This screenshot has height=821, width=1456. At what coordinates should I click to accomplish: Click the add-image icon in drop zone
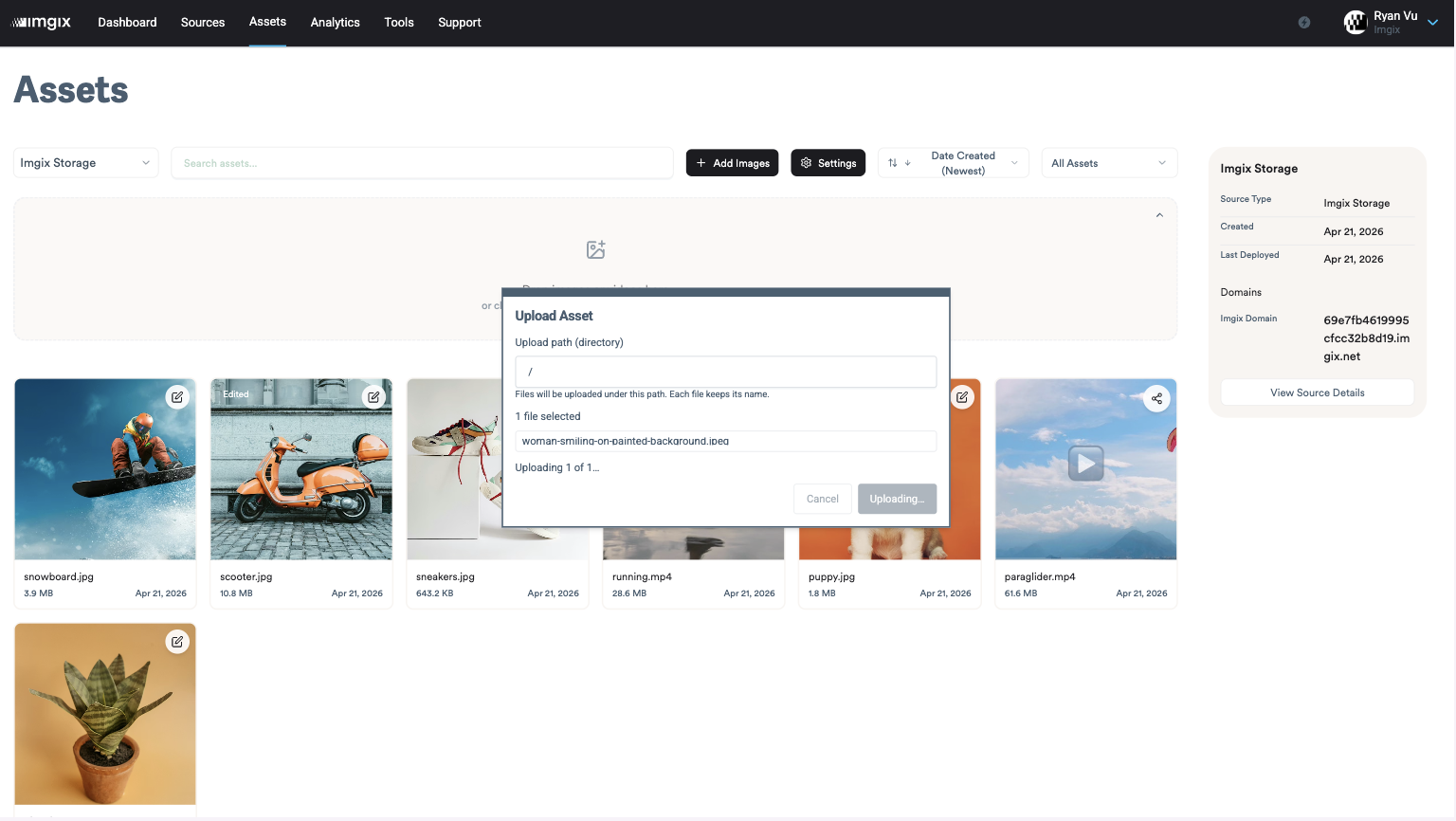(x=595, y=249)
